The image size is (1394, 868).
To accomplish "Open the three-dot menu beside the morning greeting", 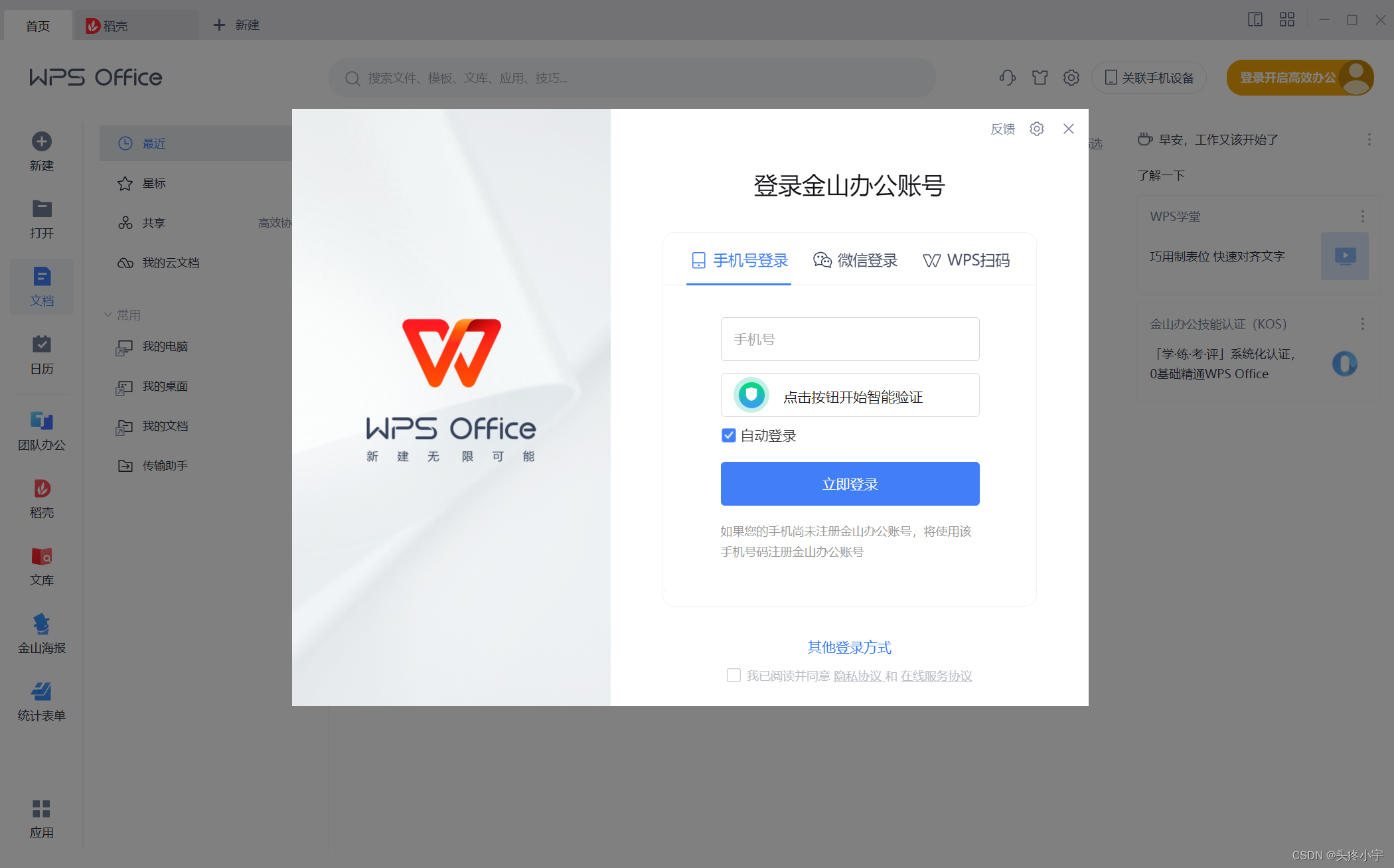I will pyautogui.click(x=1369, y=139).
